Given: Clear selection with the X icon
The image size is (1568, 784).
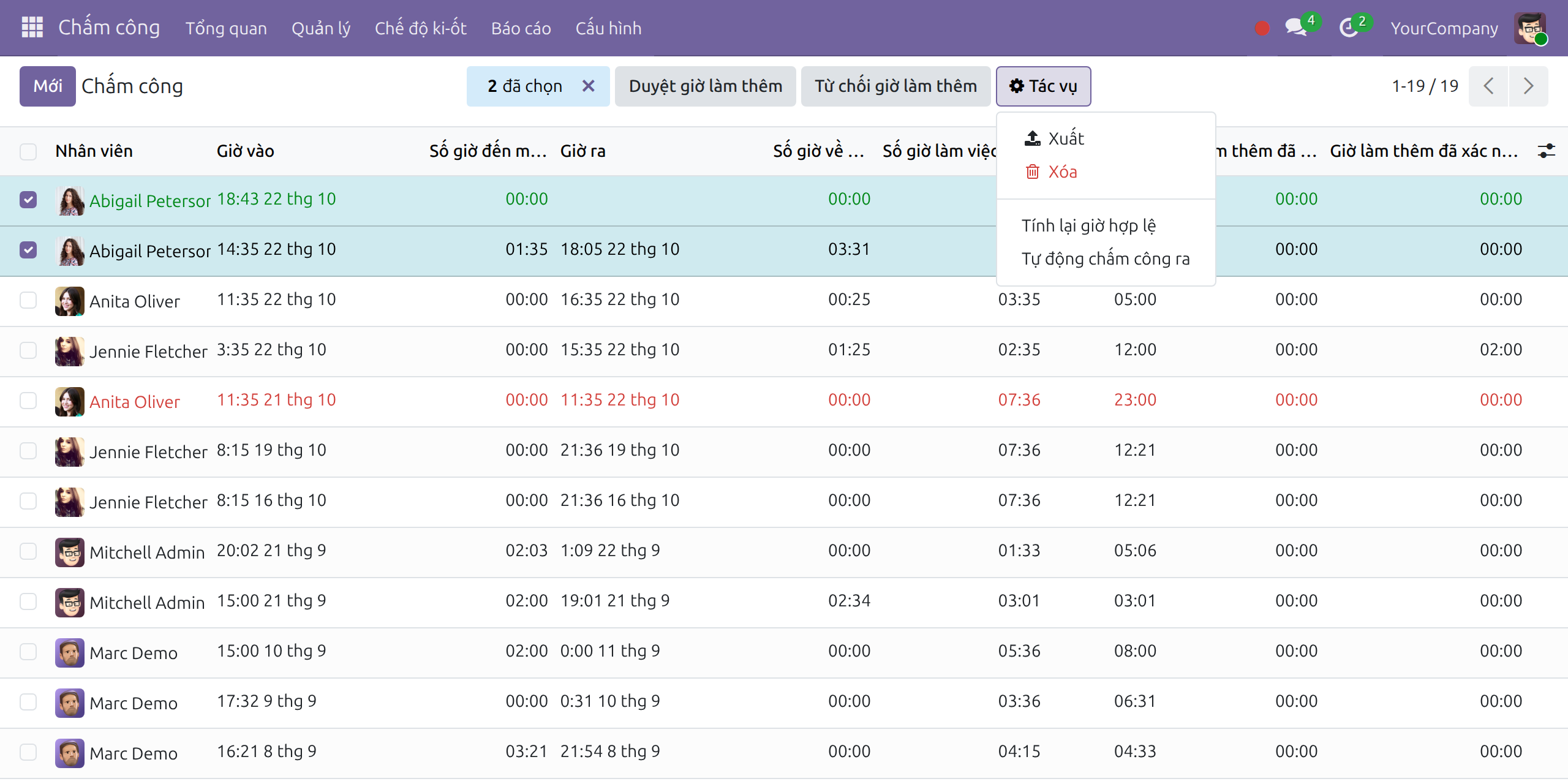Looking at the screenshot, I should [588, 86].
